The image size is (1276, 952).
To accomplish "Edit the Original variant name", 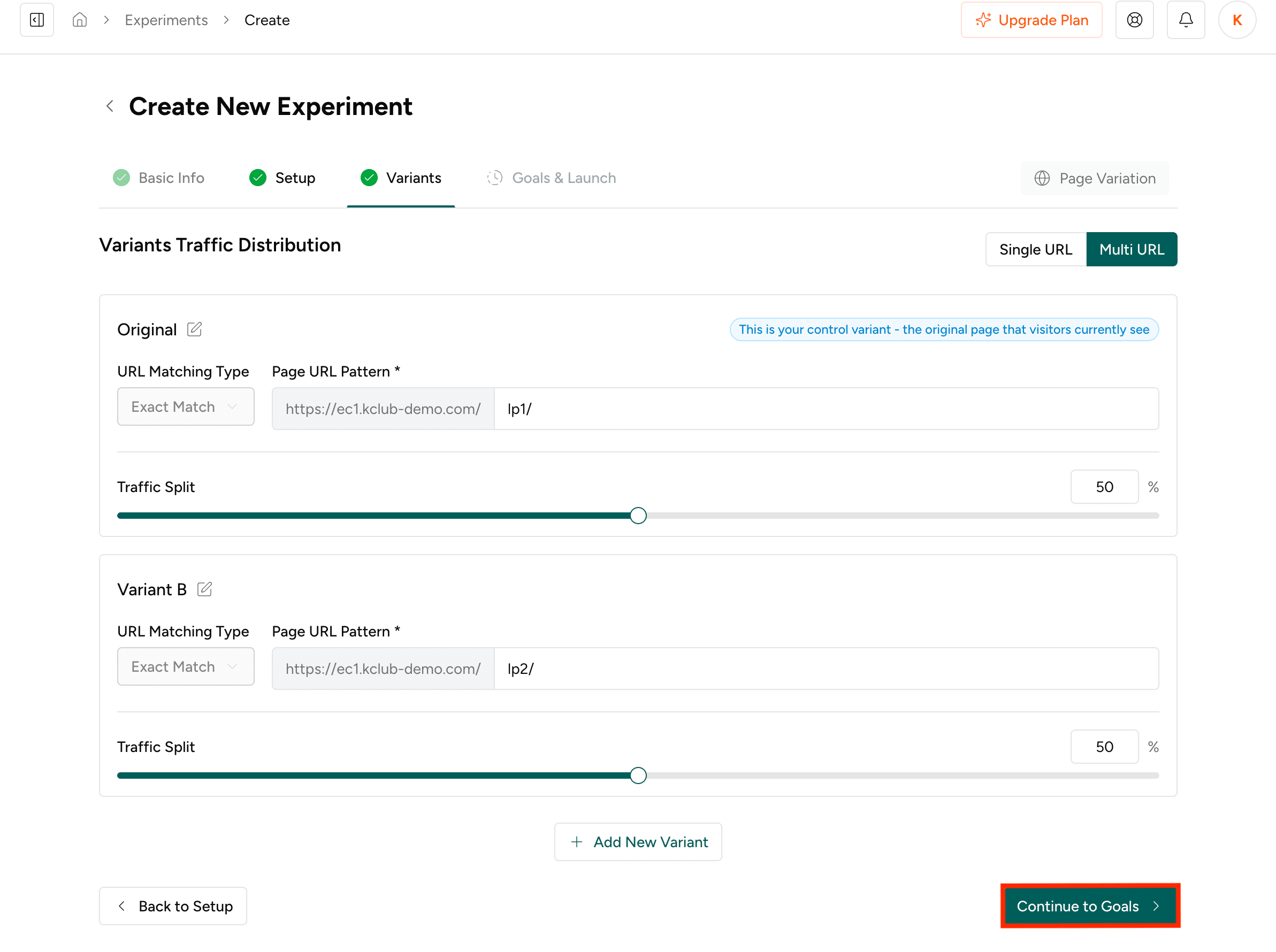I will pos(194,329).
